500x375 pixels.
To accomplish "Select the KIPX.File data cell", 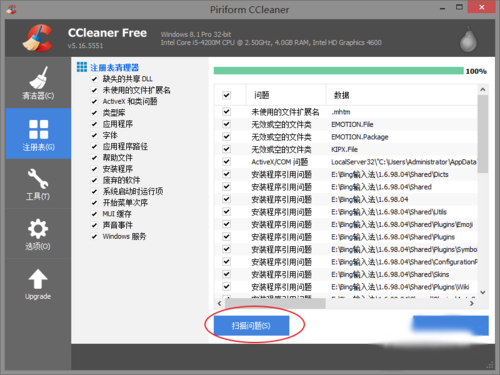I will pyautogui.click(x=345, y=149).
